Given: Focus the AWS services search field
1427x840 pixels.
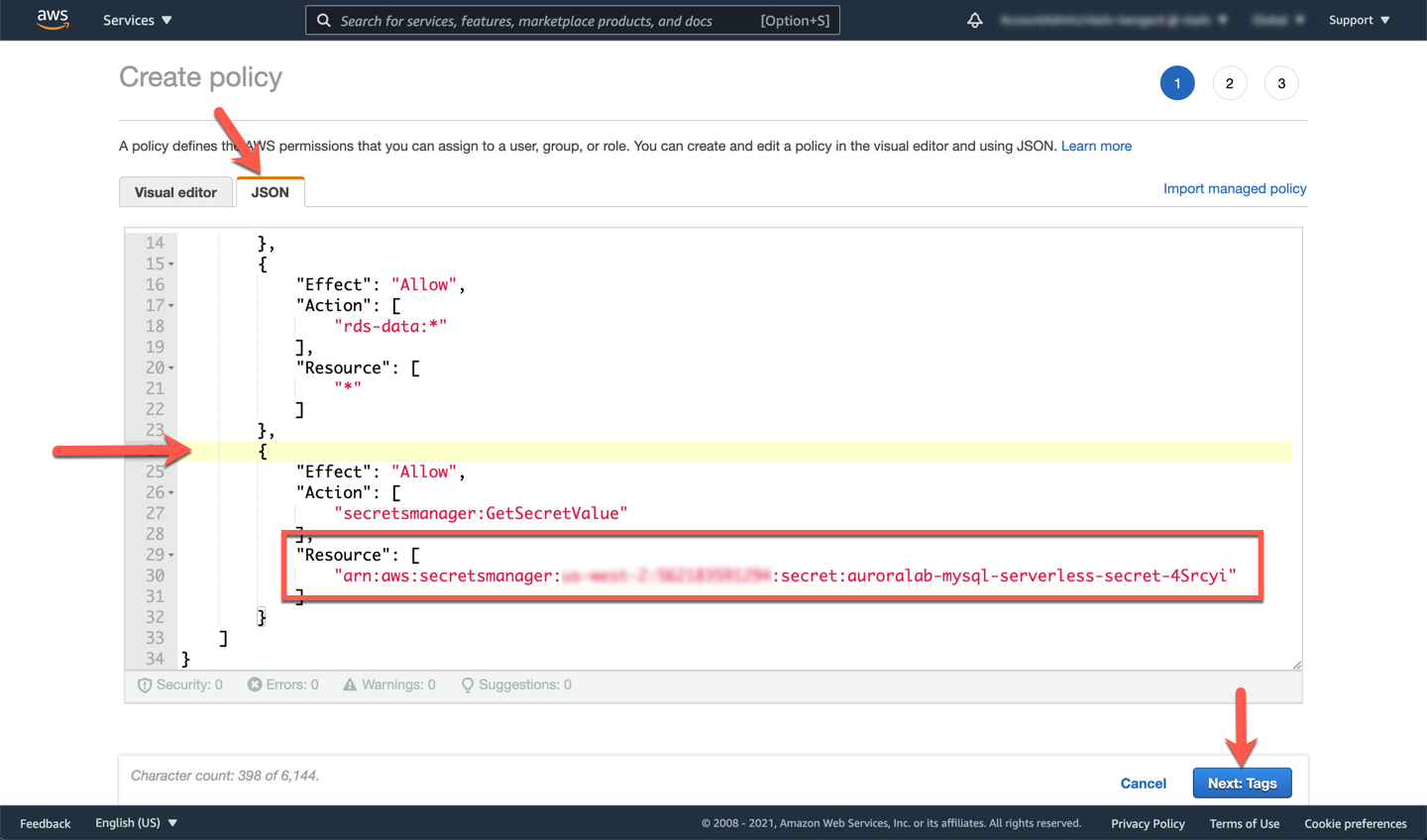Looking at the screenshot, I should pos(545,20).
